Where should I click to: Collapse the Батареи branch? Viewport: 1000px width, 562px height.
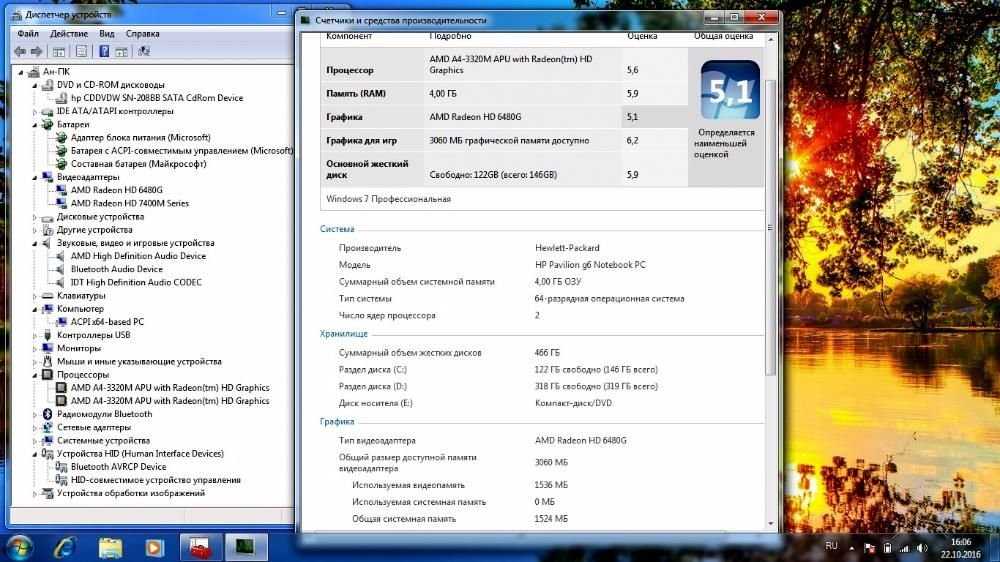[x=35, y=125]
